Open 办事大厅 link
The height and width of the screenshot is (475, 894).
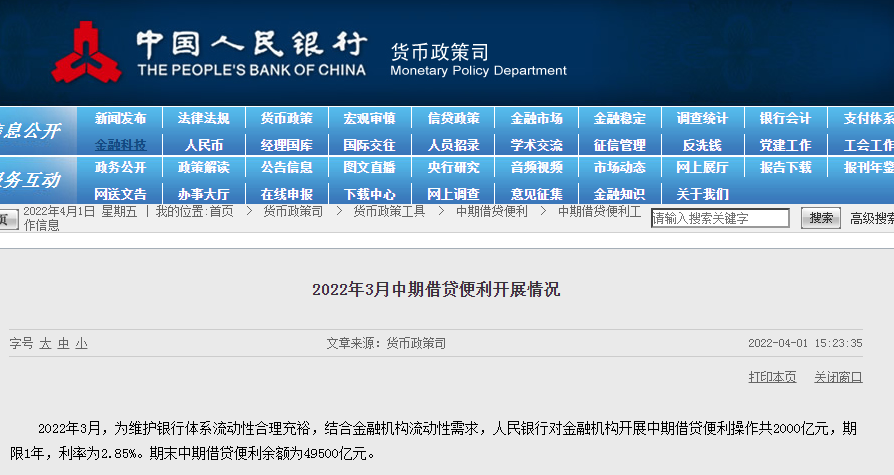point(204,194)
